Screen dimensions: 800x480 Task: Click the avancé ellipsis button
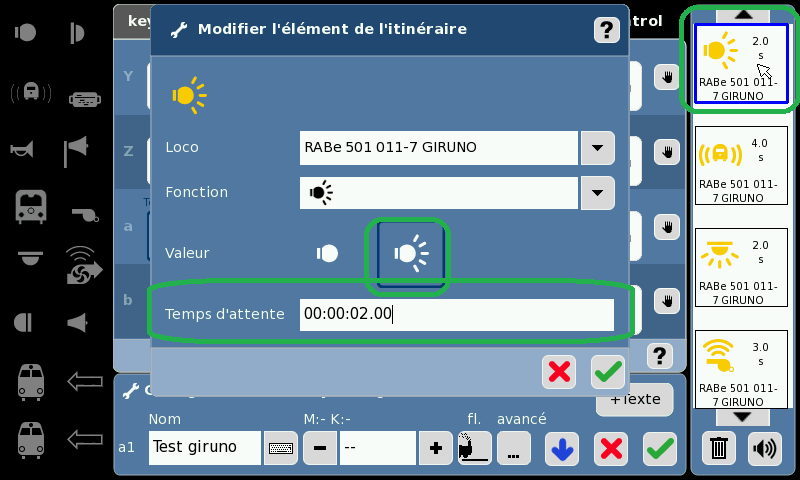(x=513, y=449)
